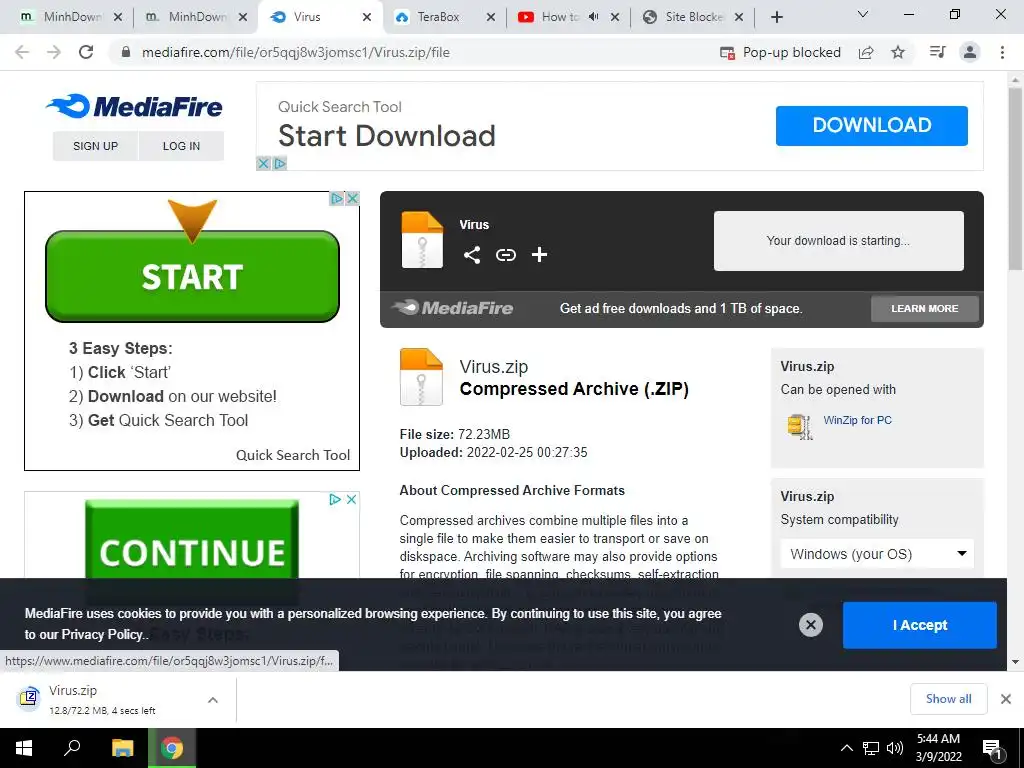The image size is (1024, 768).
Task: Open the notification center icon
Action: pyautogui.click(x=993, y=748)
